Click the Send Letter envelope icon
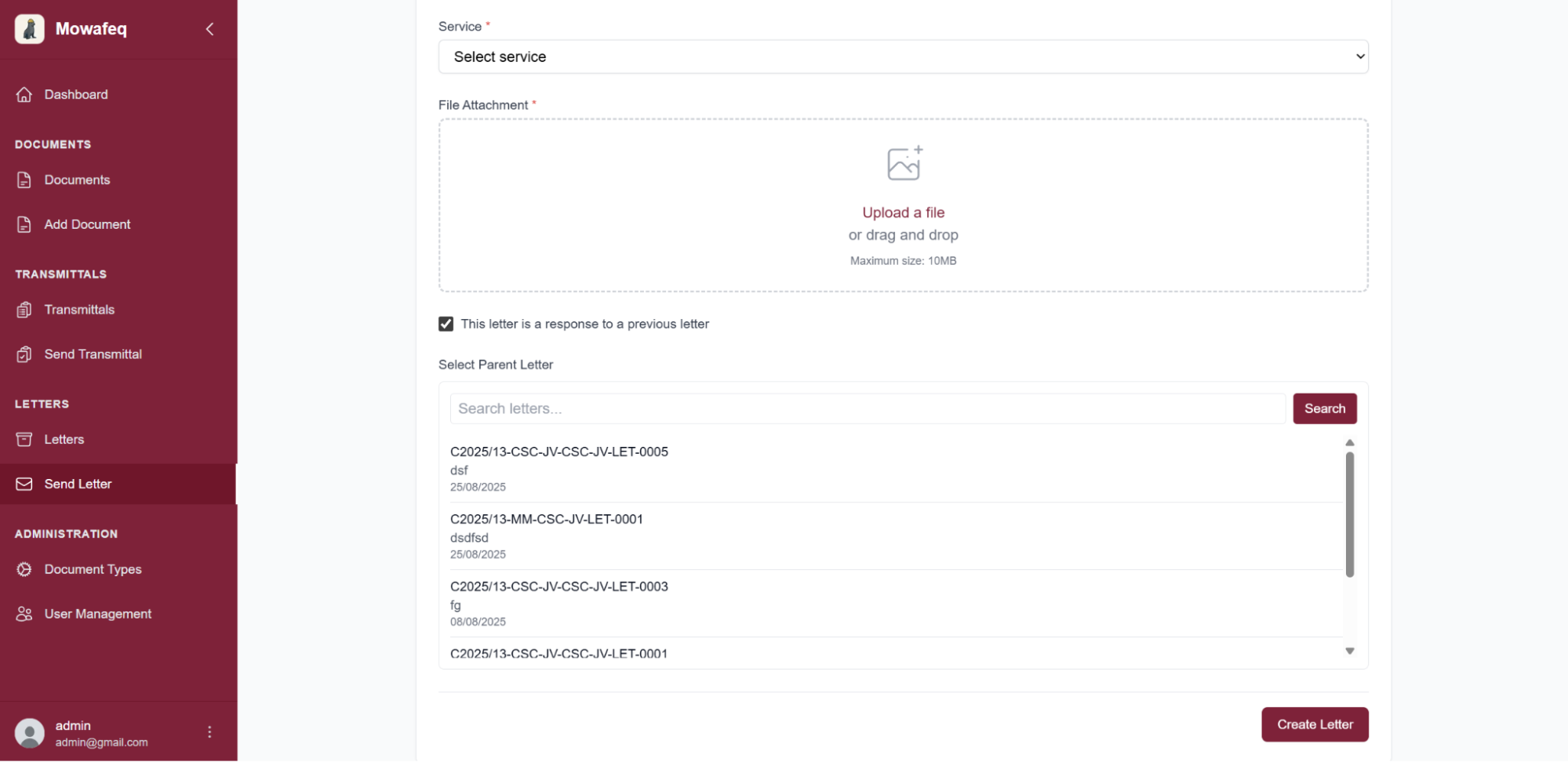The width and height of the screenshot is (1568, 762). (24, 484)
